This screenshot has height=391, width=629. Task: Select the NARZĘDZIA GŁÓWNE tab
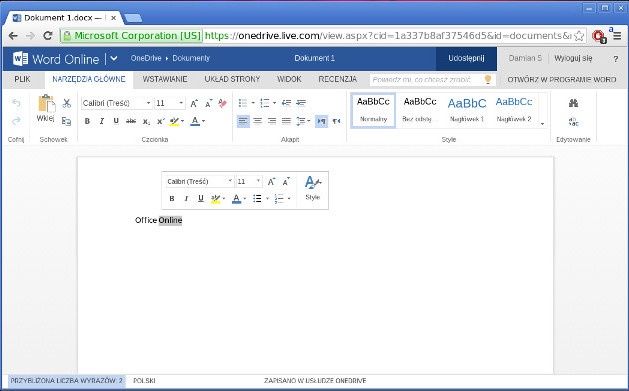tap(89, 79)
